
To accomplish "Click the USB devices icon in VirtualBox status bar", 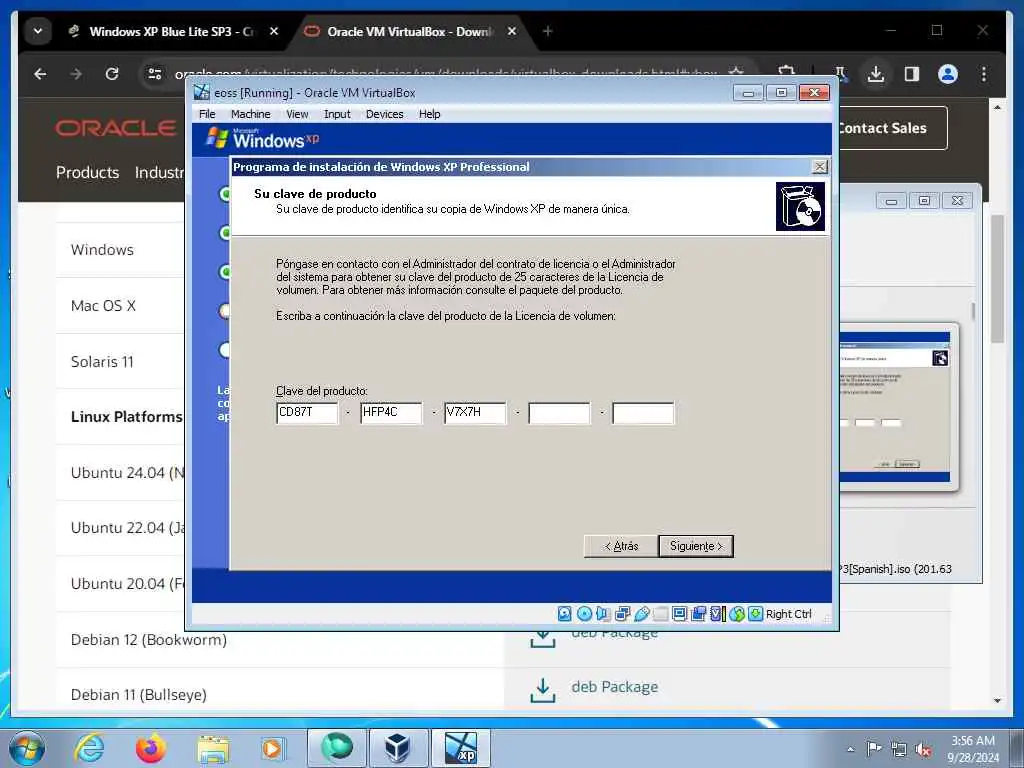I will click(642, 614).
